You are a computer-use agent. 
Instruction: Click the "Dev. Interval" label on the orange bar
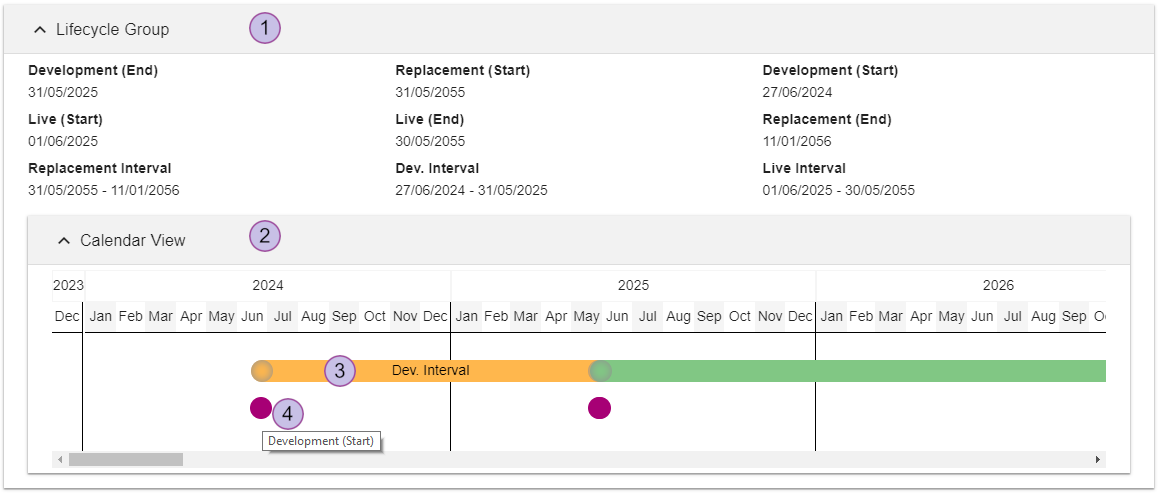(431, 371)
